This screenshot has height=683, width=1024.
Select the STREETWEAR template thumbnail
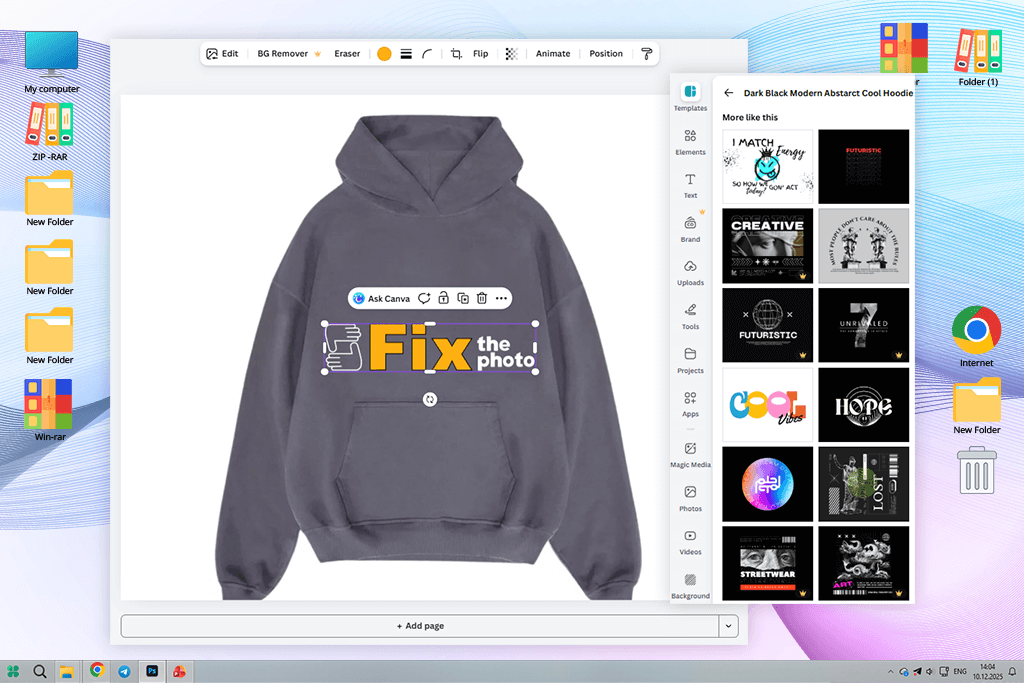[x=767, y=564]
